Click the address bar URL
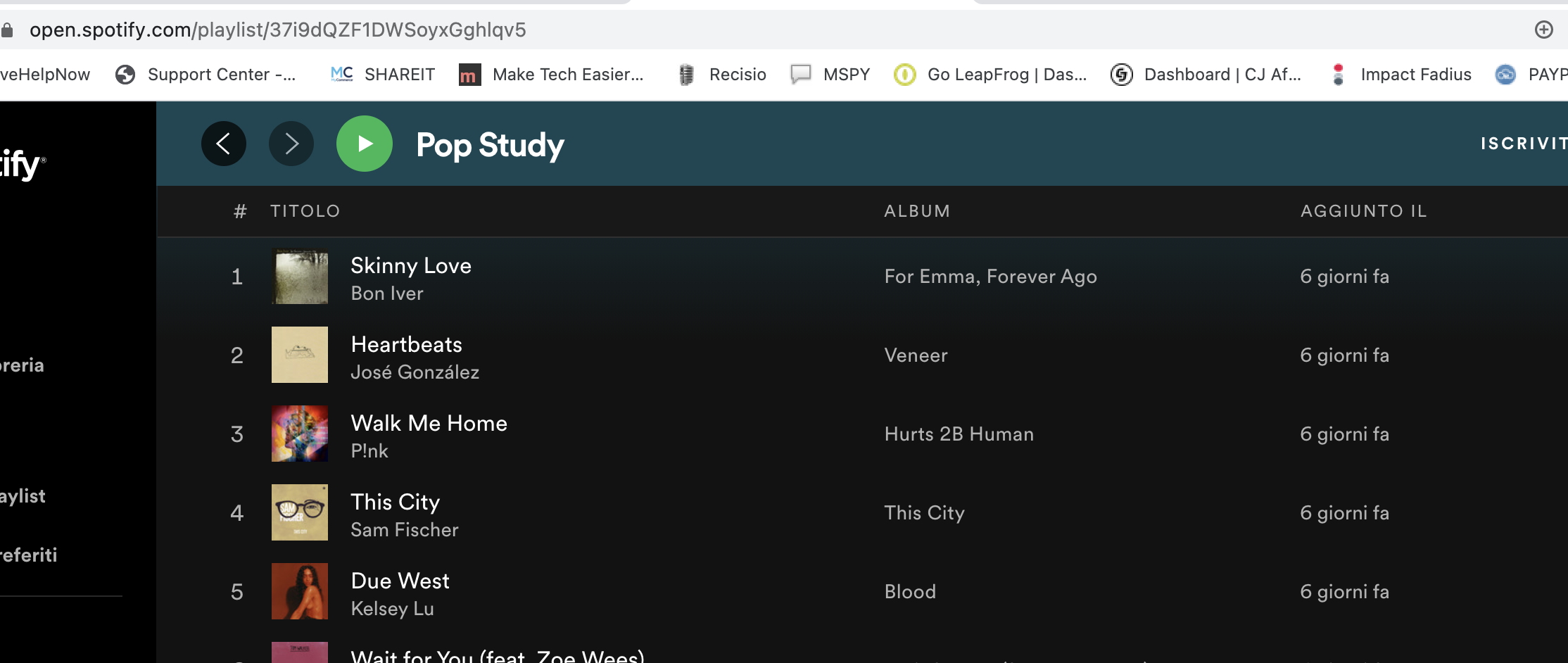 277,30
